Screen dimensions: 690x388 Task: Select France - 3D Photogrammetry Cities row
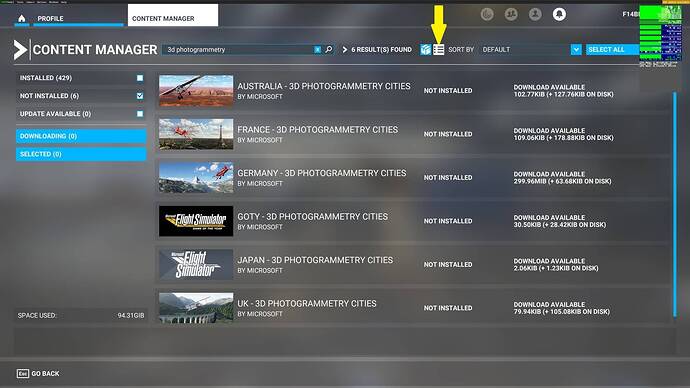coord(413,134)
